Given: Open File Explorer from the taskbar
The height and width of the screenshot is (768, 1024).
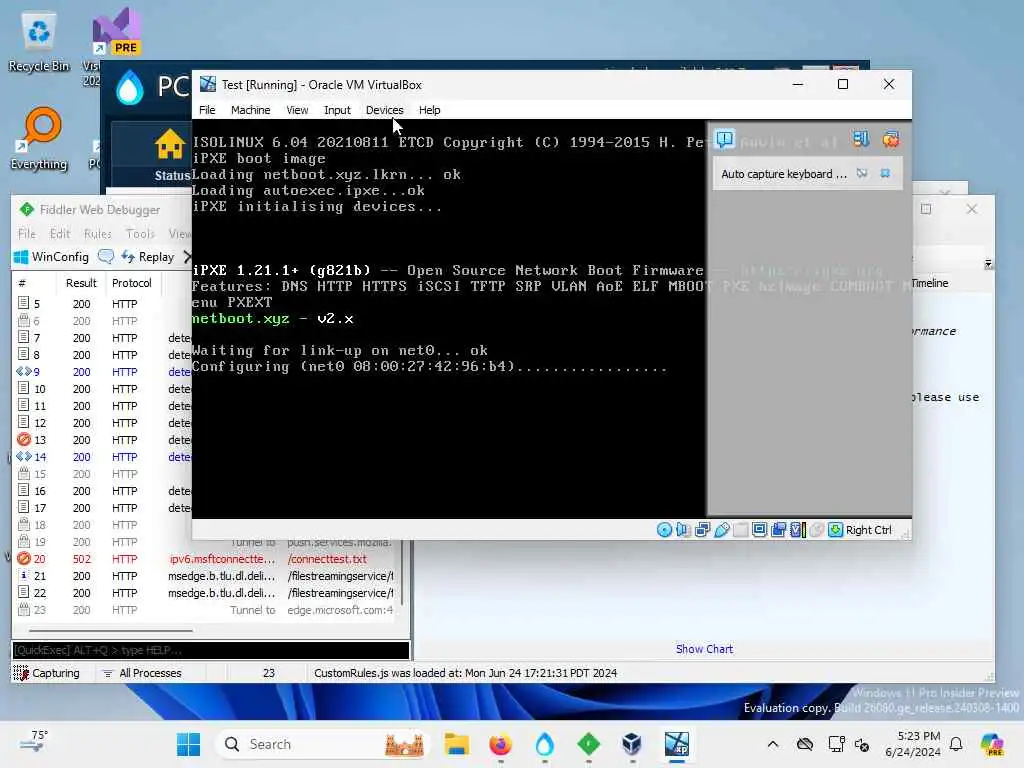Looking at the screenshot, I should (456, 744).
